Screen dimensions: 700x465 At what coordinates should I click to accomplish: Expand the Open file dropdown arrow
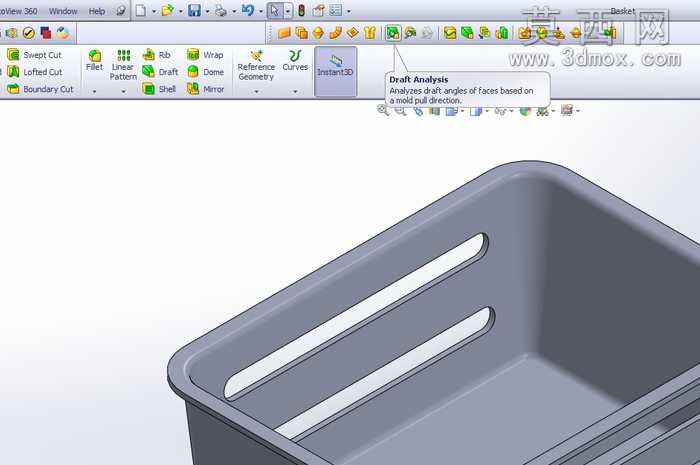click(x=181, y=11)
